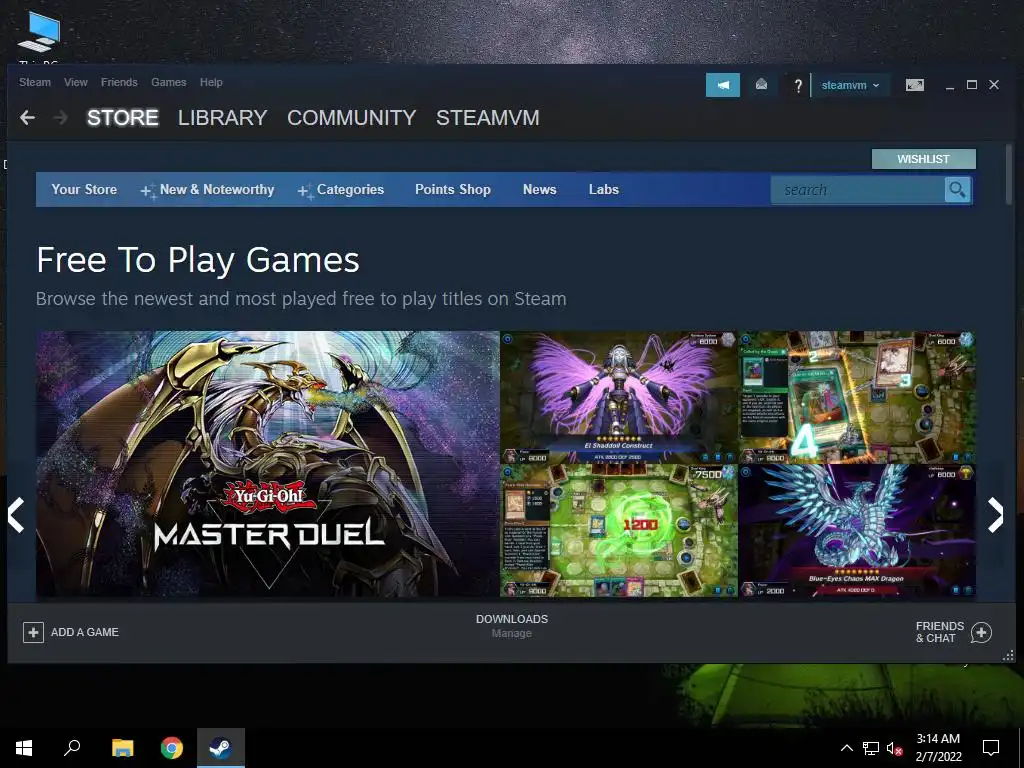Launch Chrome from the taskbar
The width and height of the screenshot is (1024, 768).
point(172,748)
